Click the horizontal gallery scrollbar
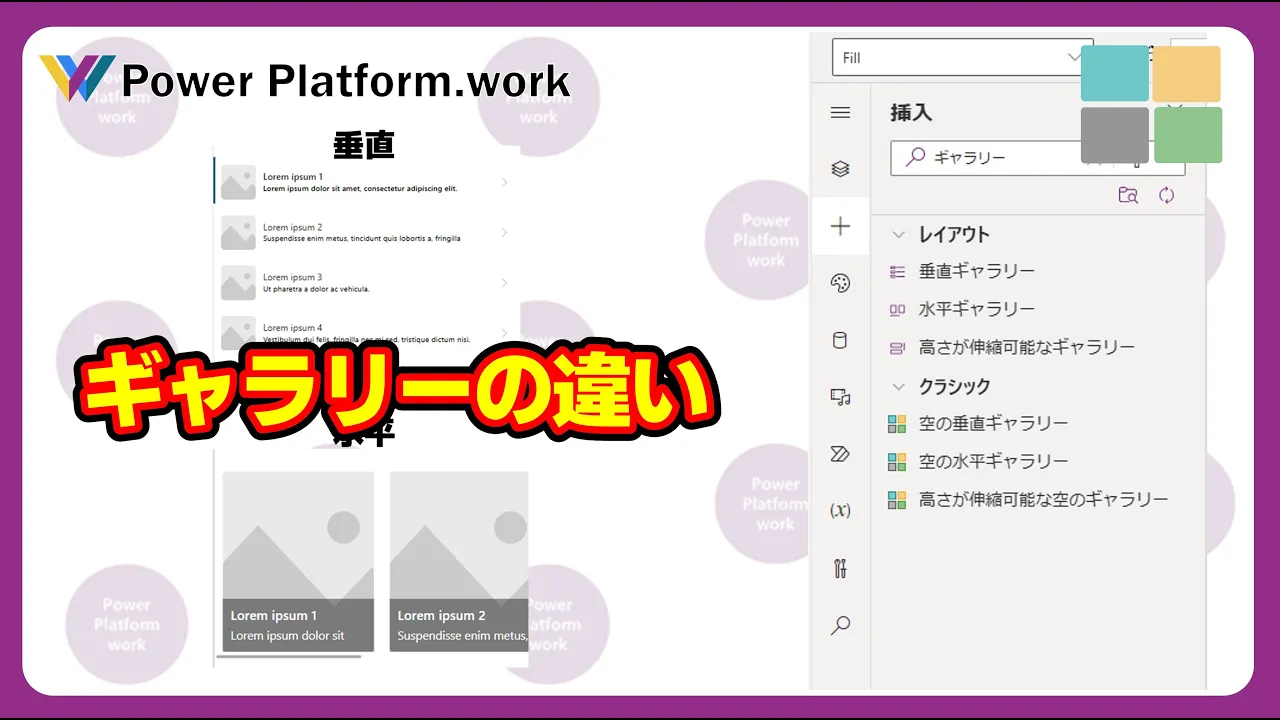Screen dimensions: 1280x720 point(289,657)
